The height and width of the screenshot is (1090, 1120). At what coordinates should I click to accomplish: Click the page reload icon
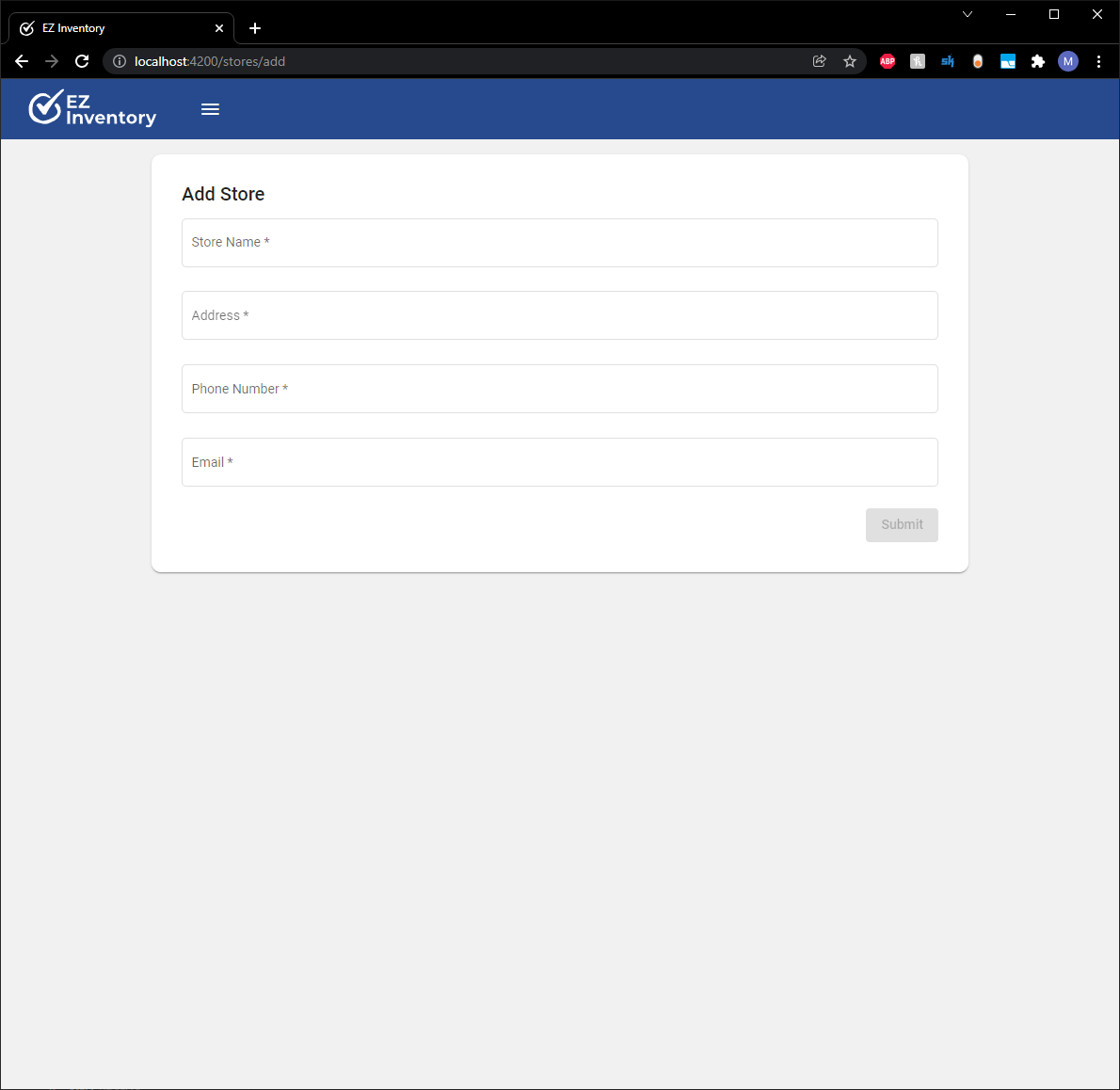pos(82,61)
